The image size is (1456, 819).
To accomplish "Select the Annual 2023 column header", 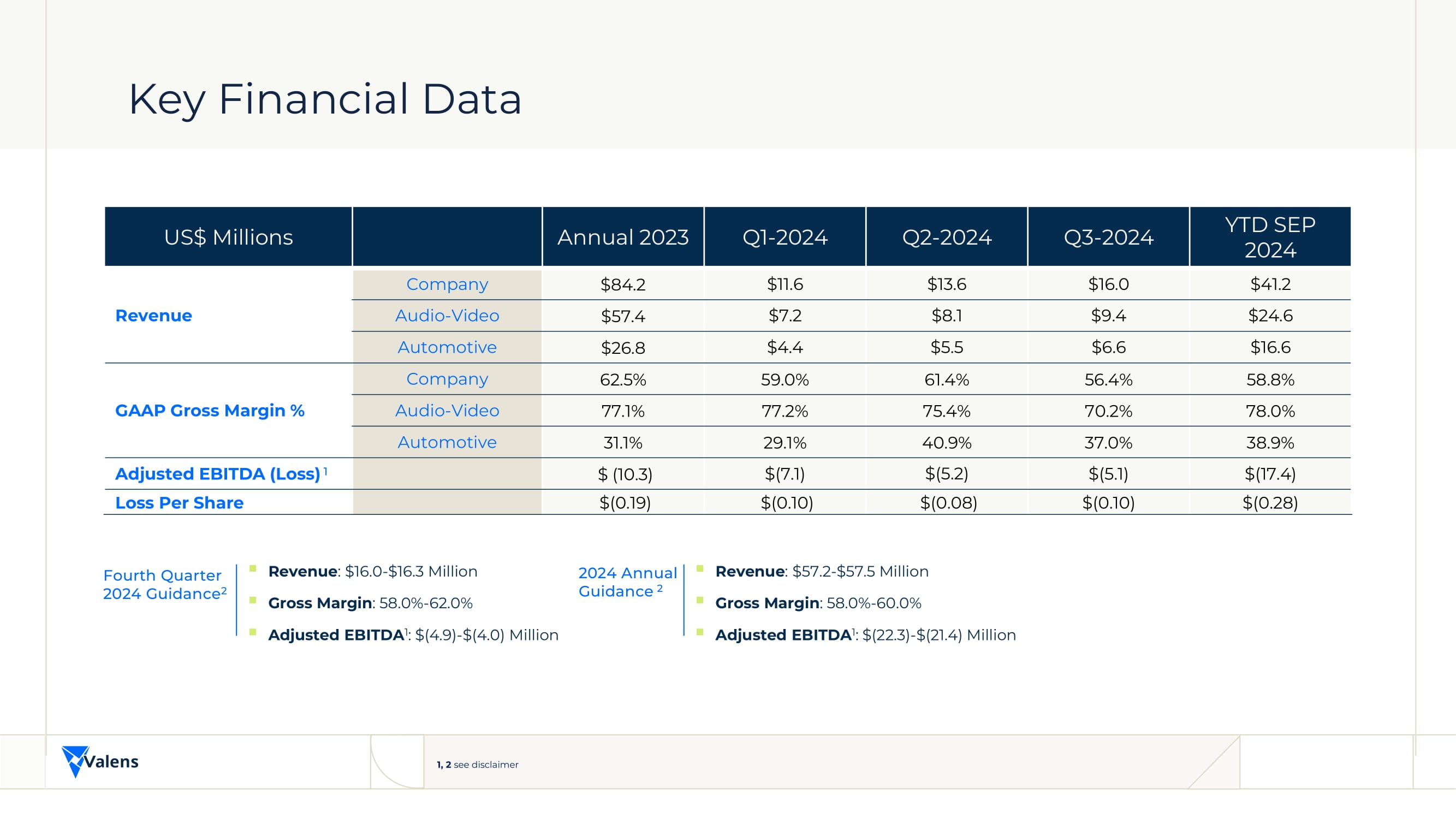I will (x=623, y=237).
